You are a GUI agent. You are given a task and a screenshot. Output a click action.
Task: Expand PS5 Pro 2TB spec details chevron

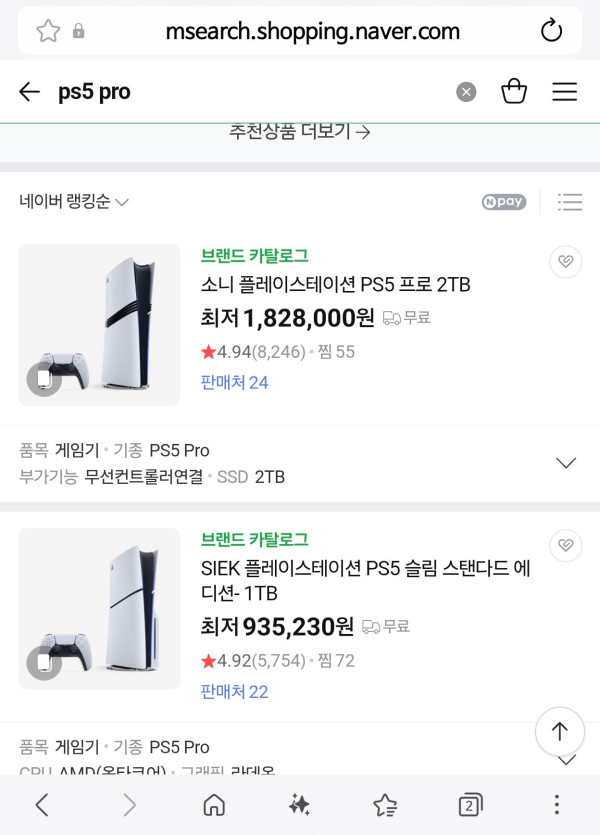coord(566,463)
